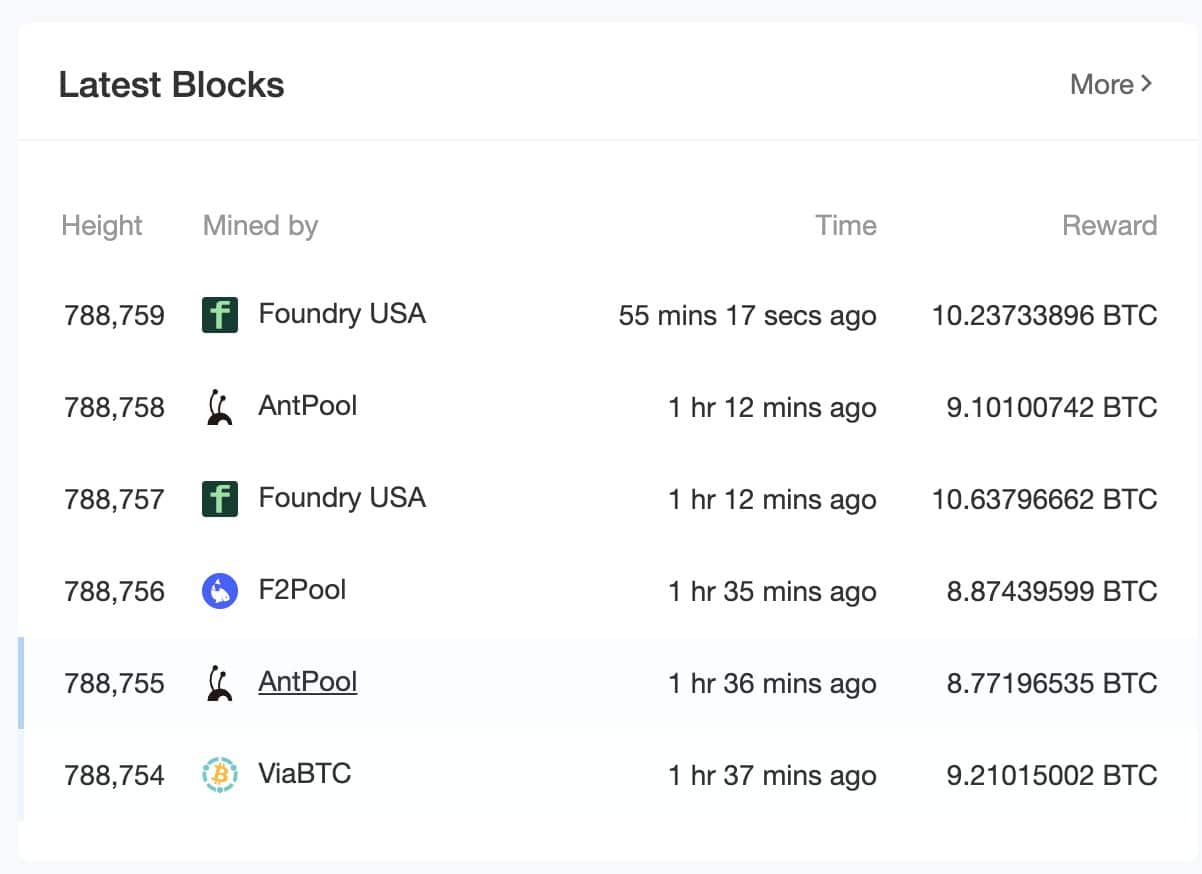
Task: Open More latest blocks link
Action: [x=1111, y=84]
